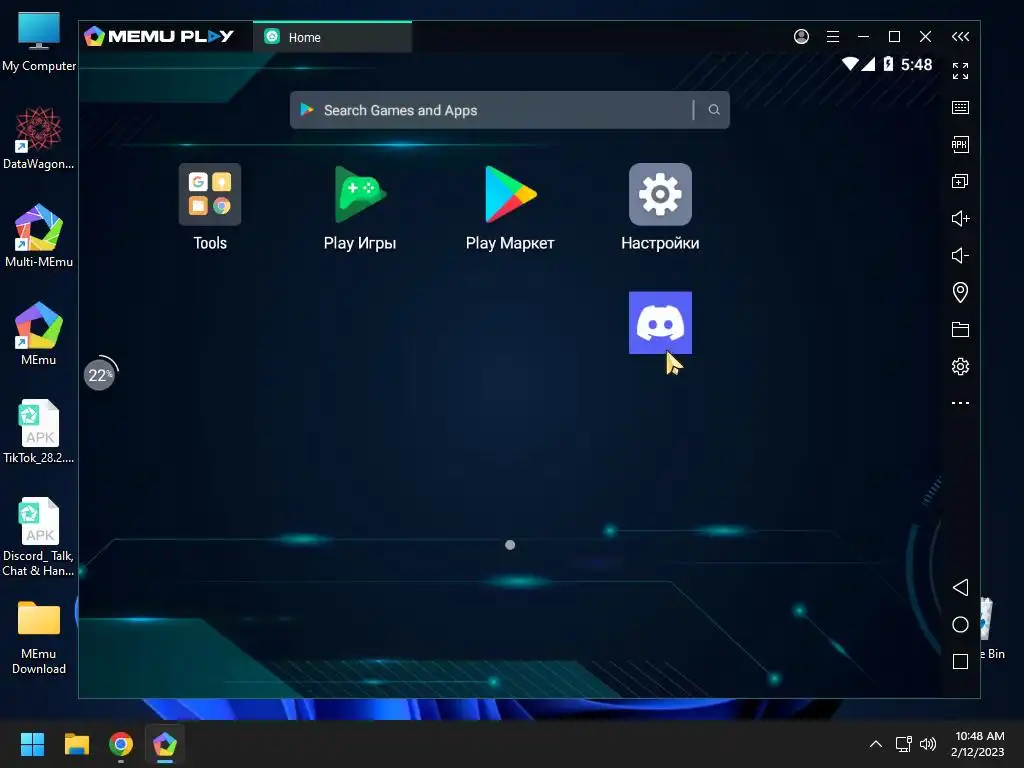Image resolution: width=1024 pixels, height=768 pixels.
Task: Open Настройки Android settings
Action: click(x=660, y=207)
